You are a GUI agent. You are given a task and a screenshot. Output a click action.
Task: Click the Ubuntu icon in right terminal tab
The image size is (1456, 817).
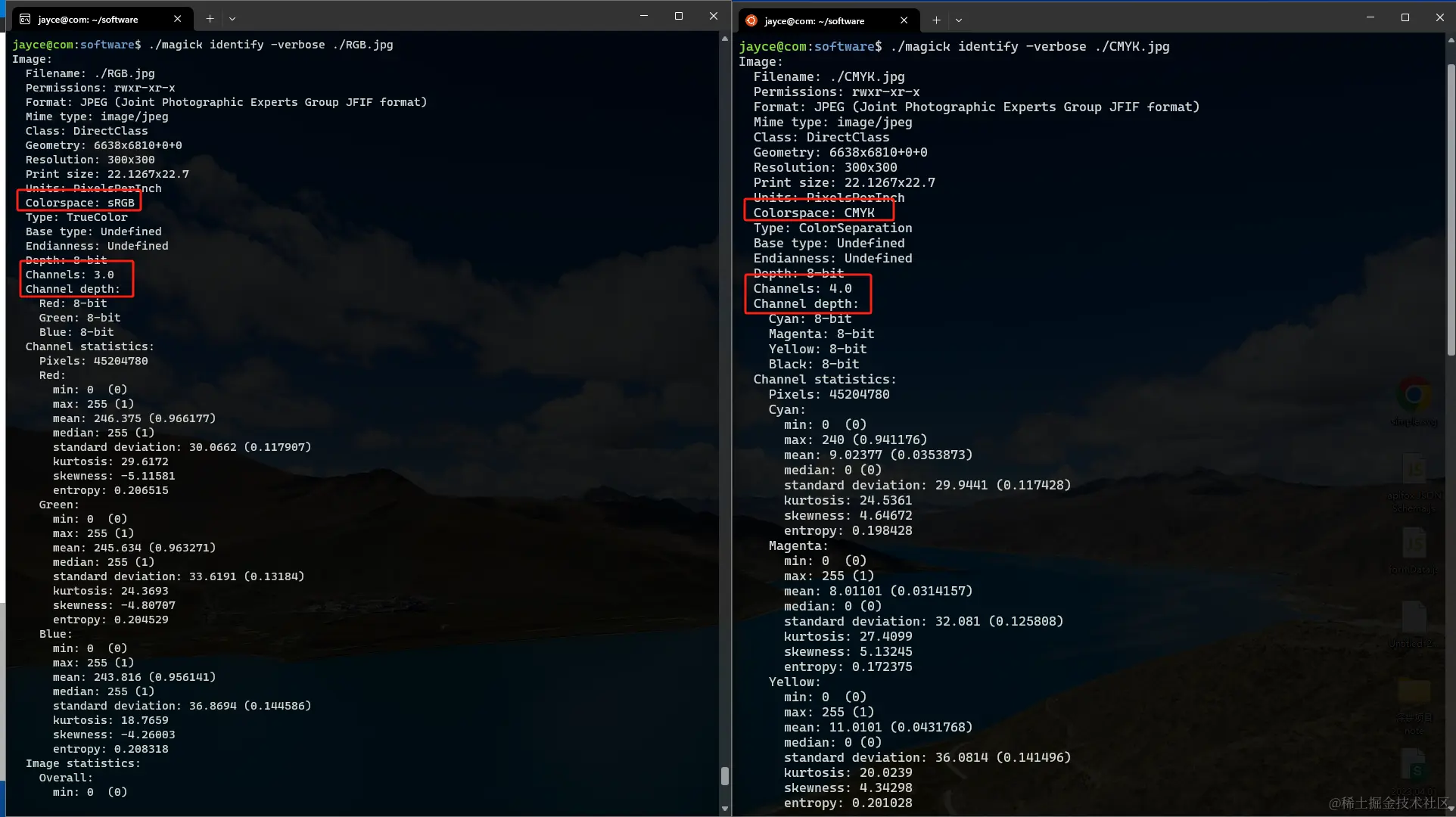click(x=751, y=20)
